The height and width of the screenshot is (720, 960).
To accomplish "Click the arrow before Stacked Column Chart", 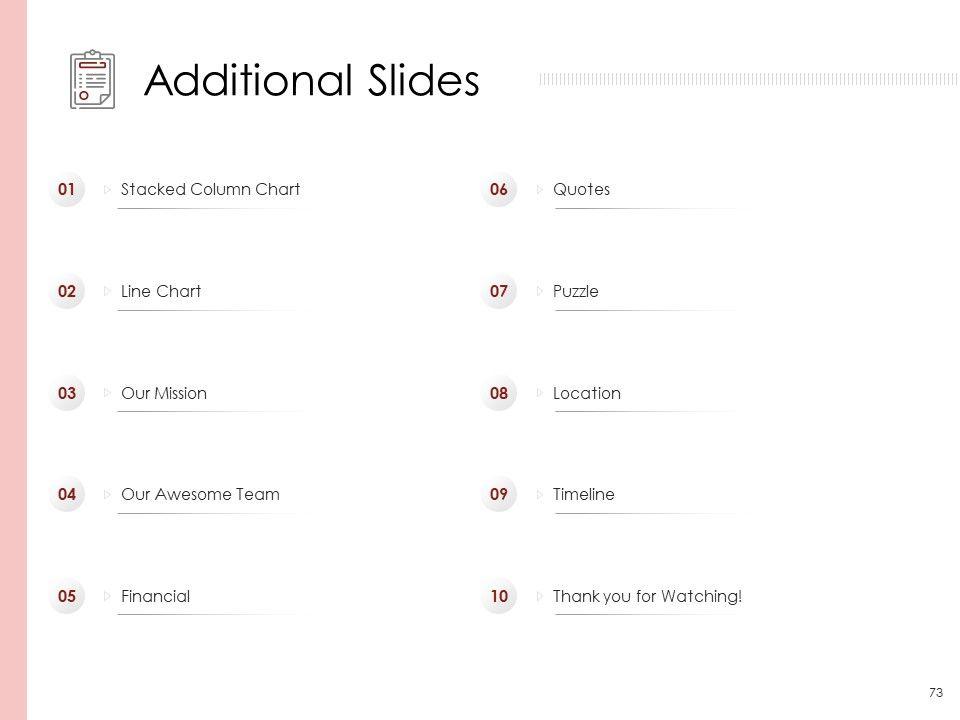I will (x=108, y=189).
